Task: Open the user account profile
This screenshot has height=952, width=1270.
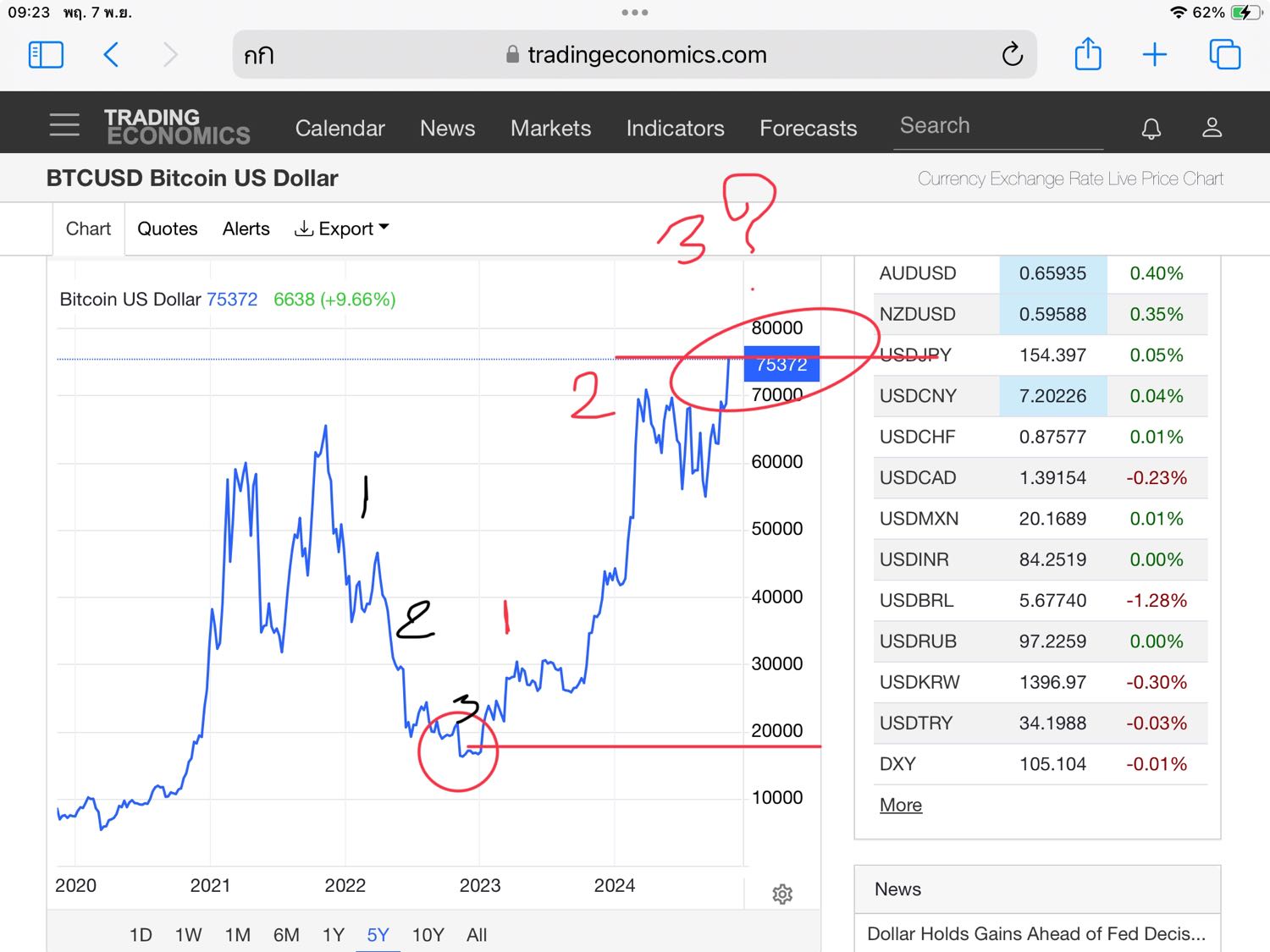Action: pos(1212,128)
